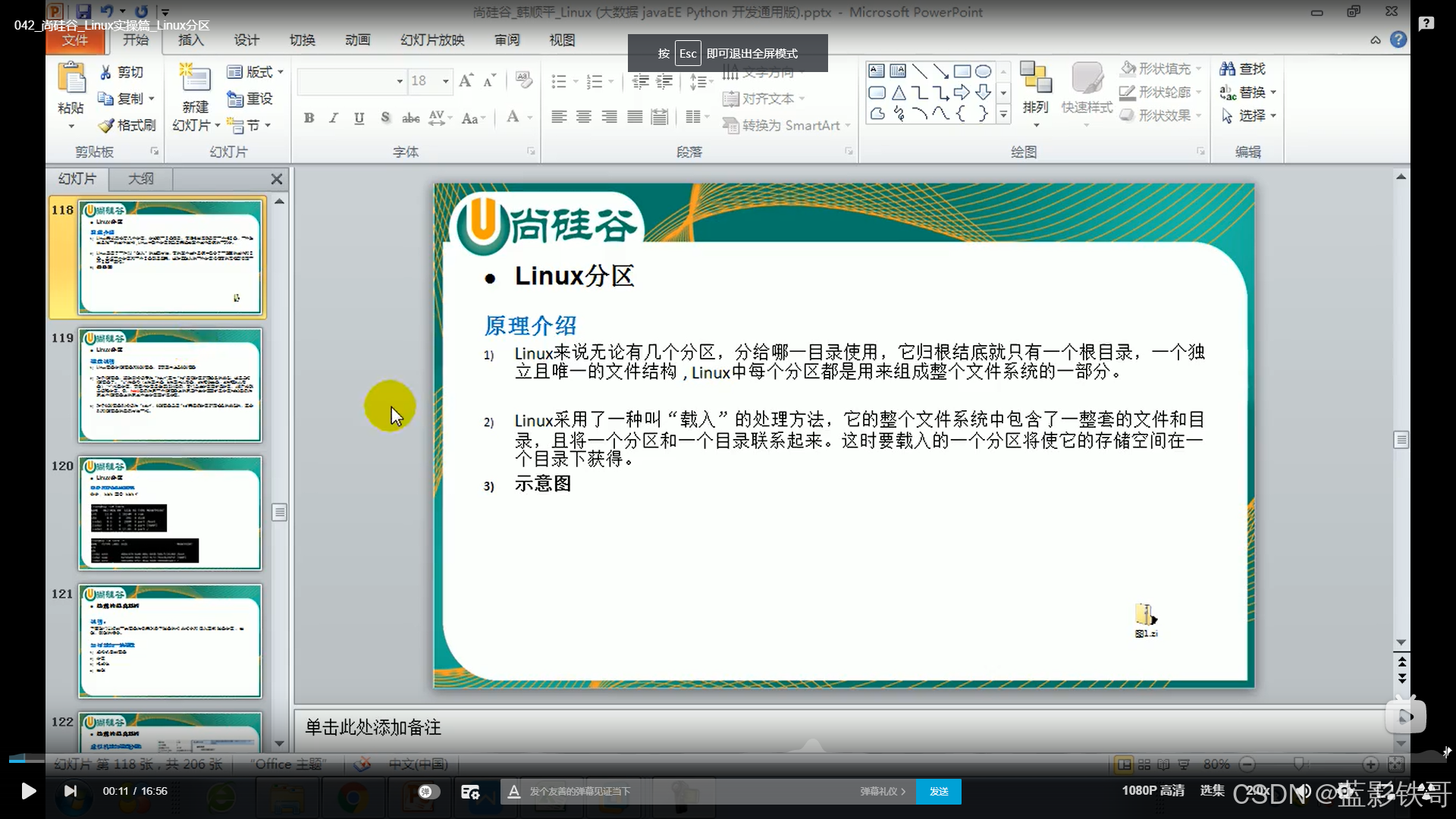Viewport: 1456px width, 819px height.
Task: Click the Underline text icon
Action: [x=359, y=118]
